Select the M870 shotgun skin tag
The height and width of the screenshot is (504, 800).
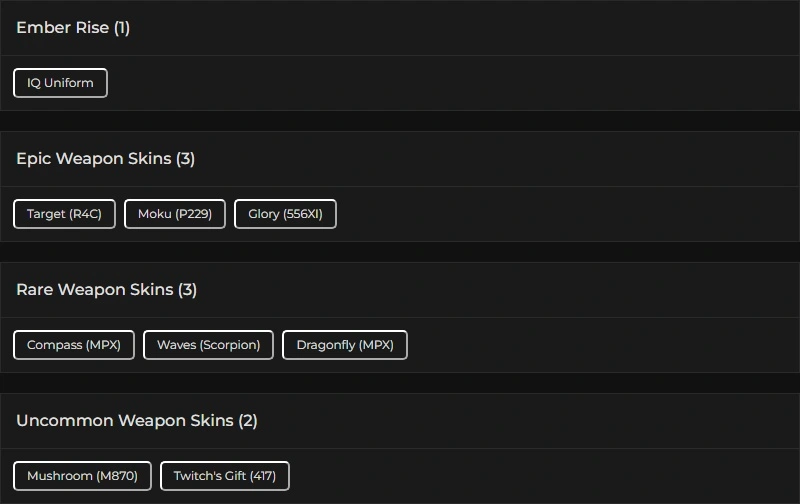point(82,476)
